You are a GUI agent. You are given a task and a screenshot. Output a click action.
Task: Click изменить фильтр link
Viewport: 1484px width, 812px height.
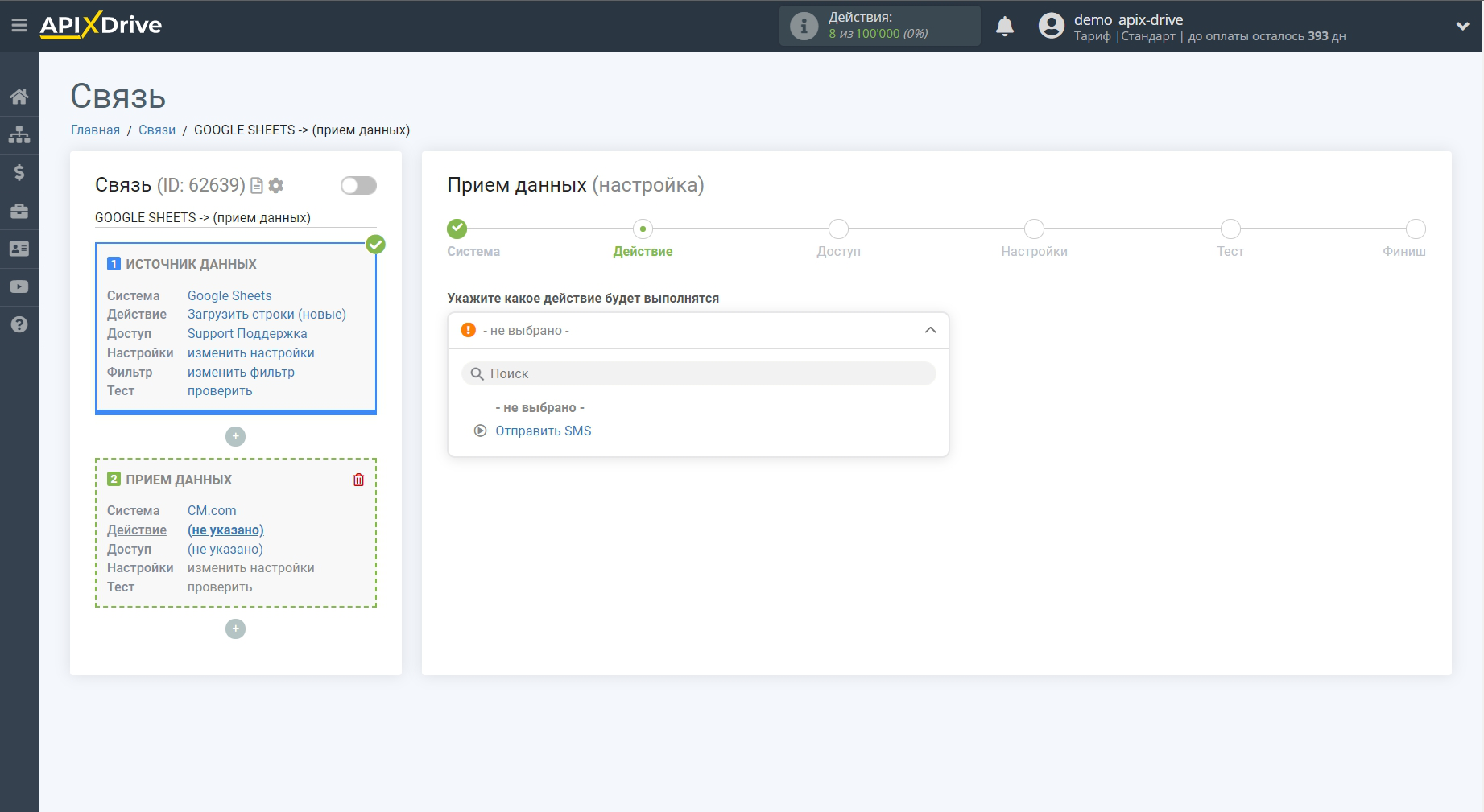241,372
